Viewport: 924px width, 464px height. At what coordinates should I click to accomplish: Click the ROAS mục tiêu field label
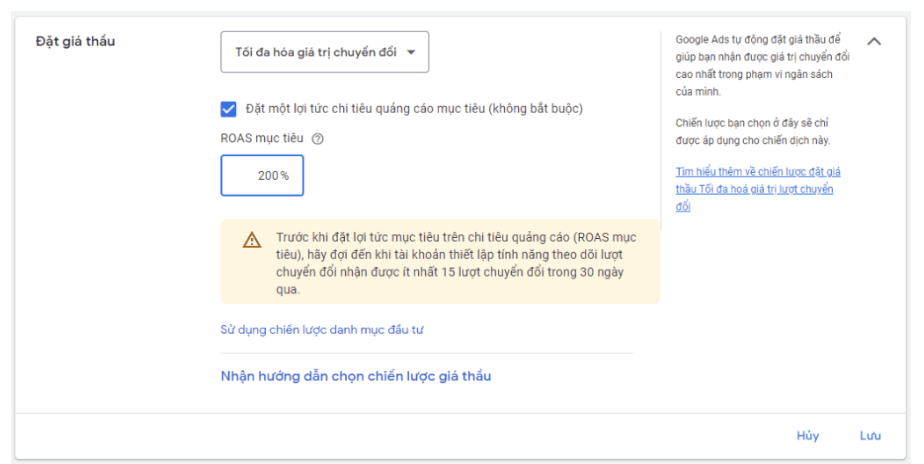tap(263, 139)
